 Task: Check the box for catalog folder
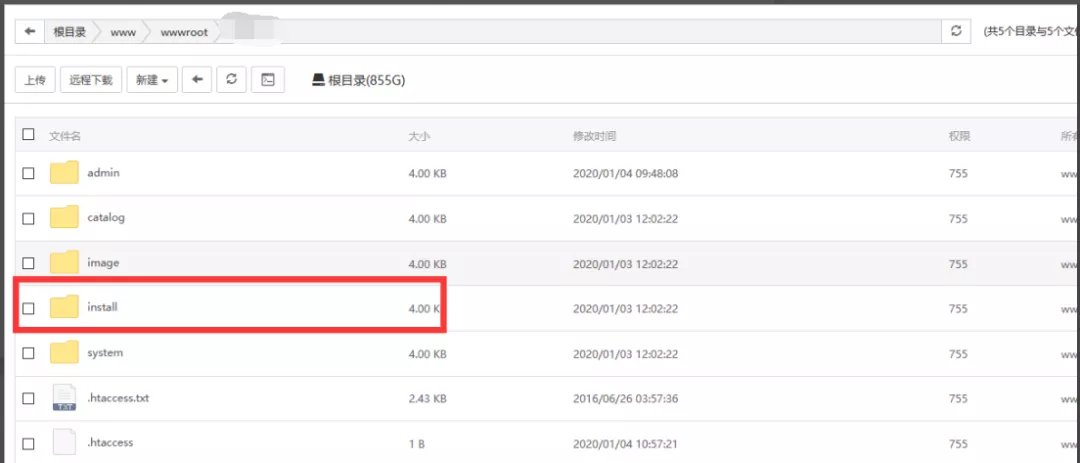(x=28, y=218)
